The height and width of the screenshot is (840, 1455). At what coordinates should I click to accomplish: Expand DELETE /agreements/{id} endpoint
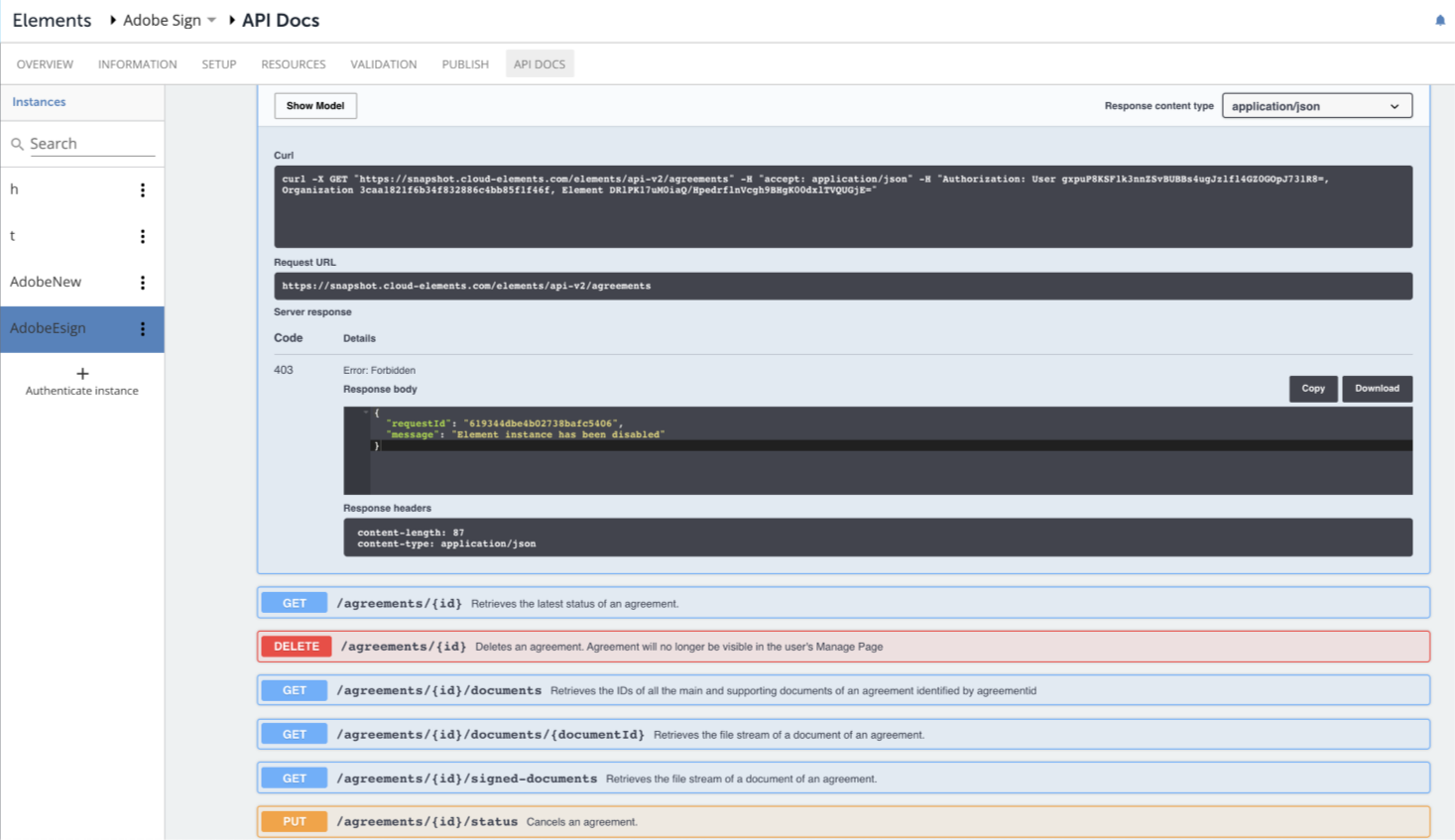[843, 647]
